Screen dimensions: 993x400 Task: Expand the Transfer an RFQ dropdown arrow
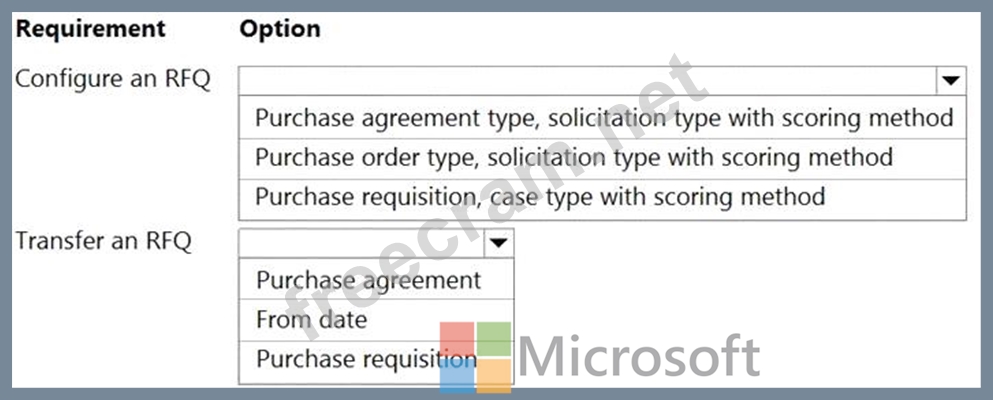498,242
